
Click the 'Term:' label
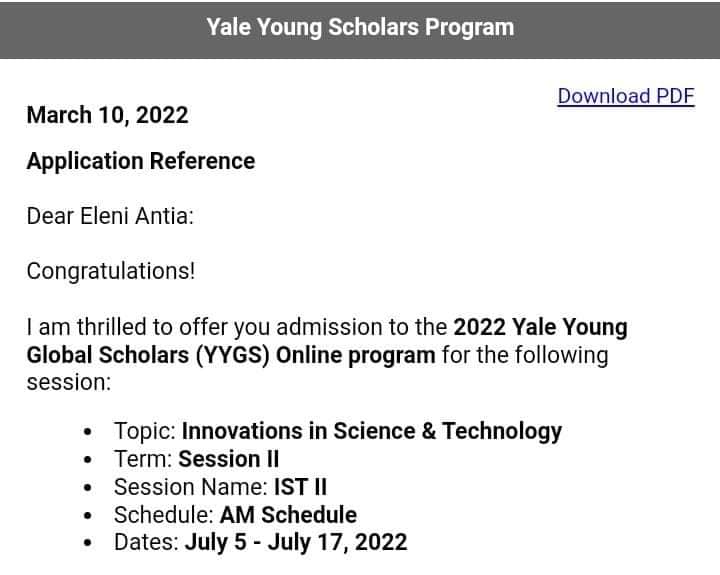coord(143,459)
